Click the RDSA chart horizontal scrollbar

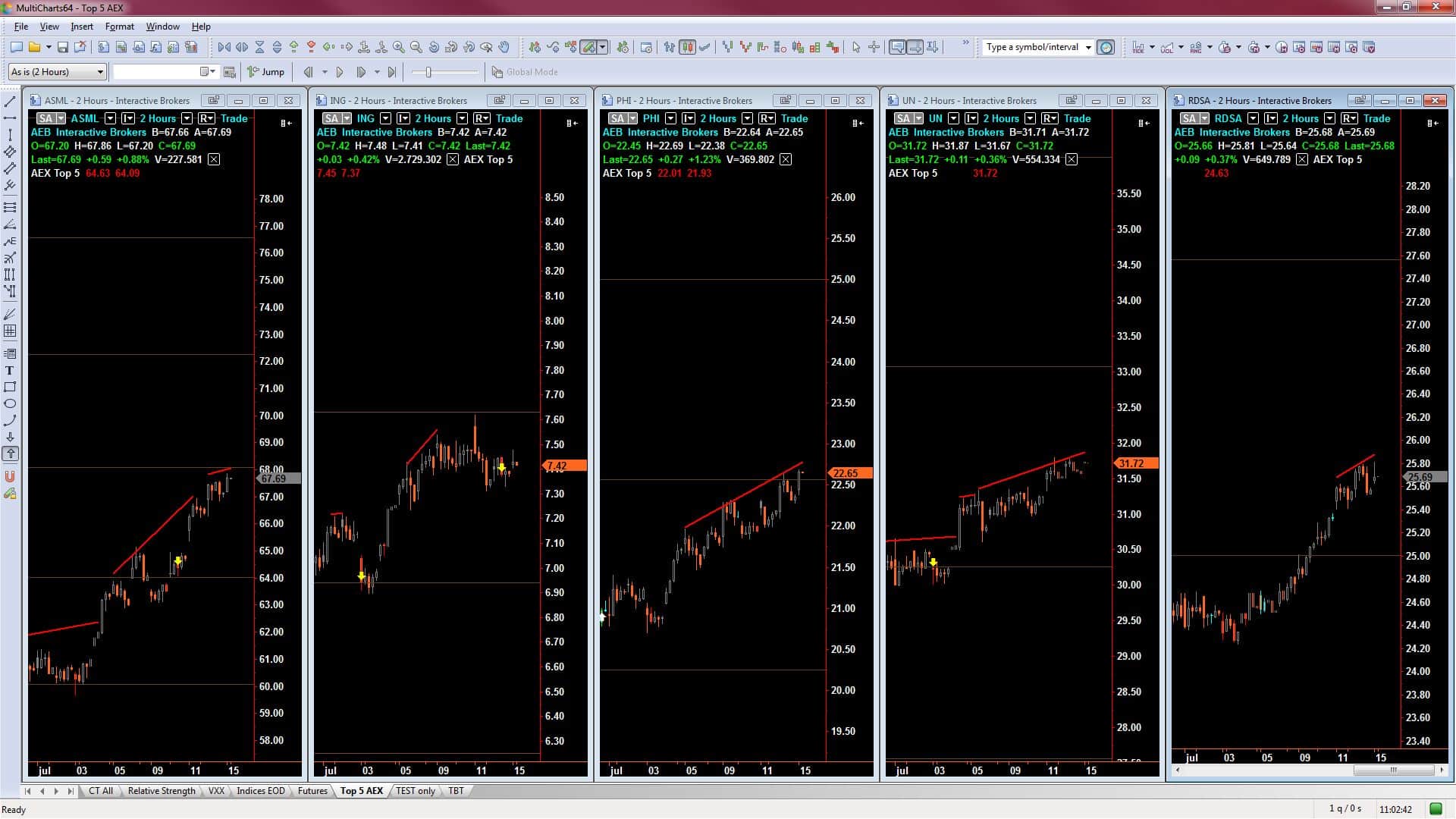click(x=1392, y=770)
